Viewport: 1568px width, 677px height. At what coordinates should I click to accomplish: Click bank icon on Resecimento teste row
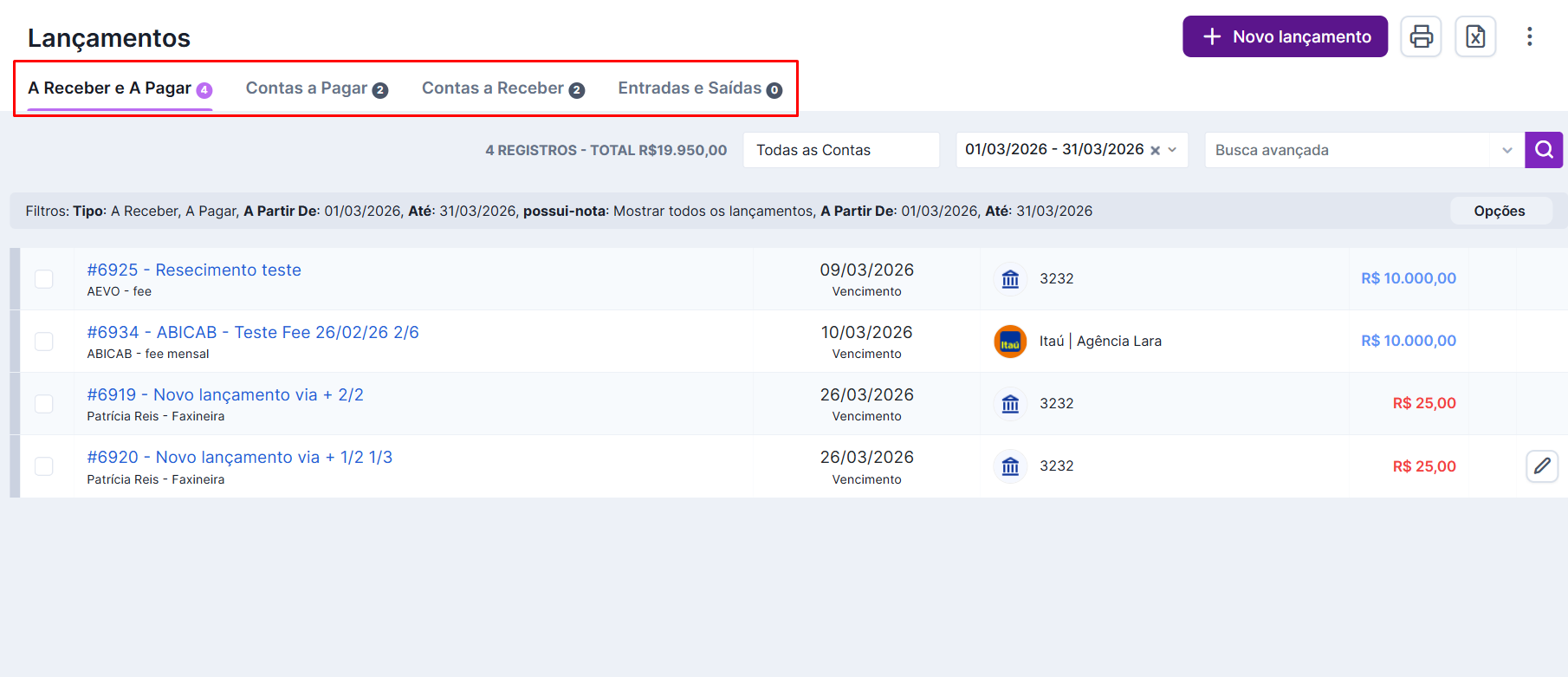(x=1010, y=279)
